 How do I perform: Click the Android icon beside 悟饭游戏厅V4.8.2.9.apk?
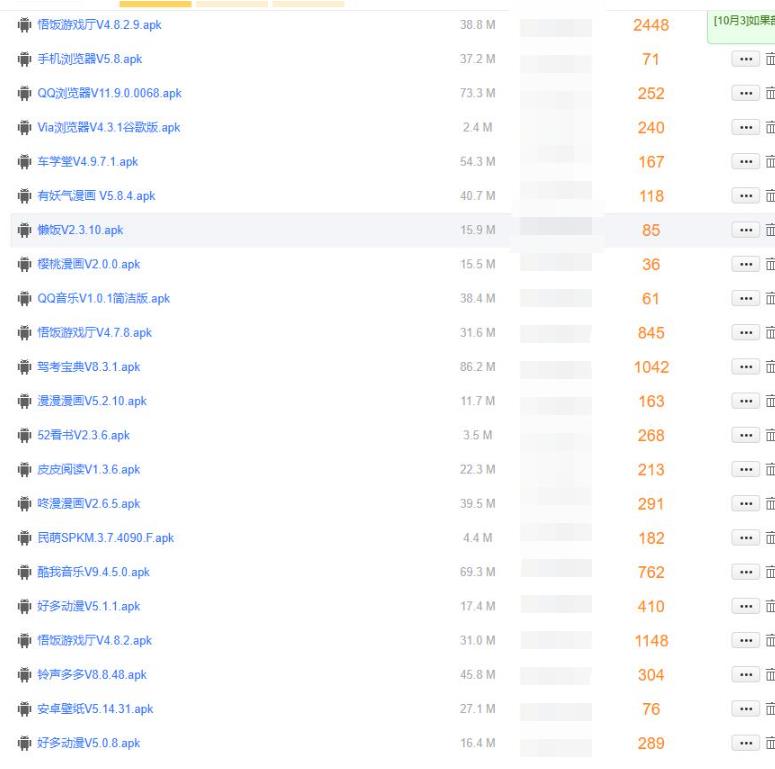(24, 25)
